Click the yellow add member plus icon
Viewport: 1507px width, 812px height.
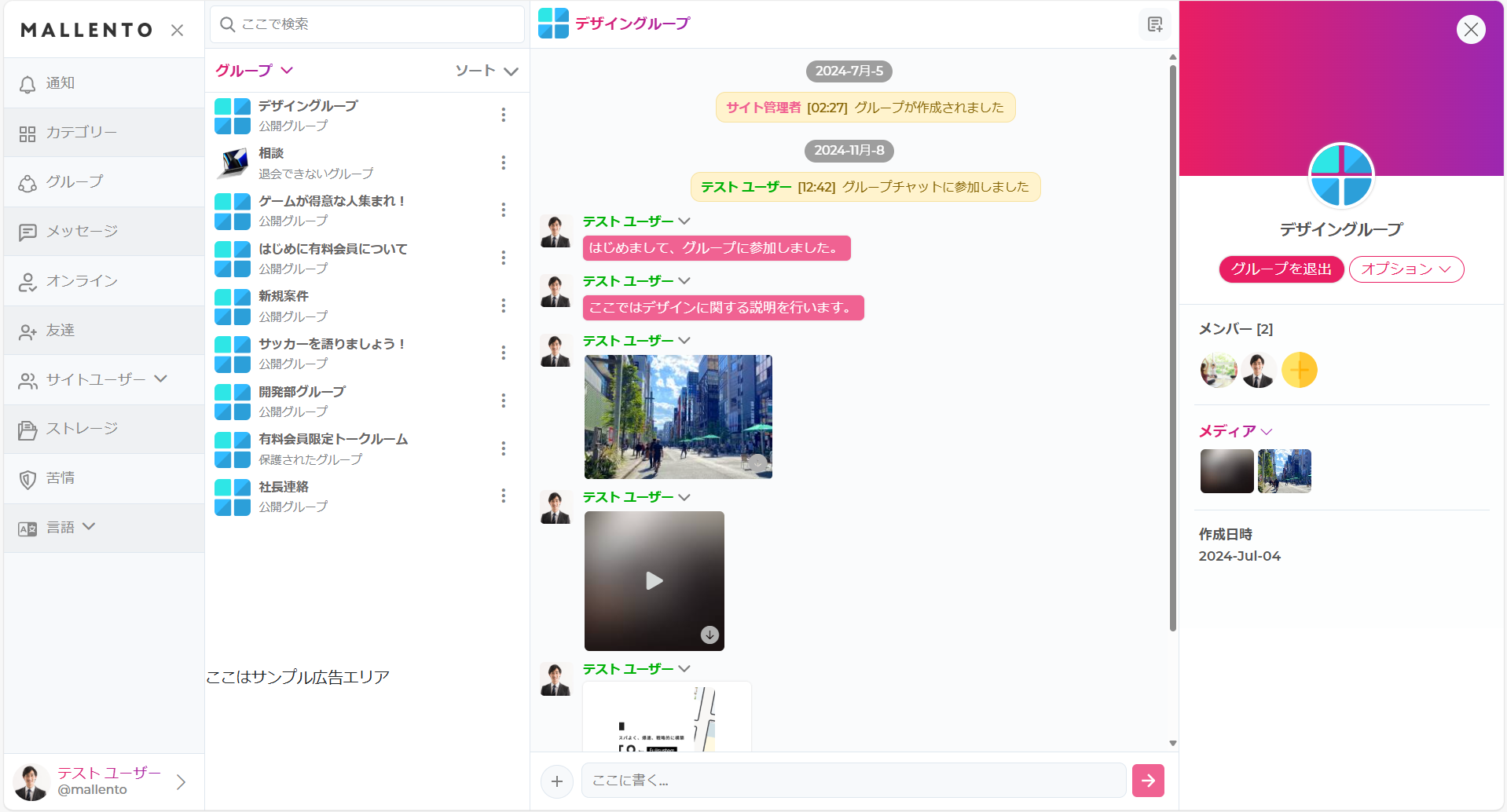(x=1299, y=370)
